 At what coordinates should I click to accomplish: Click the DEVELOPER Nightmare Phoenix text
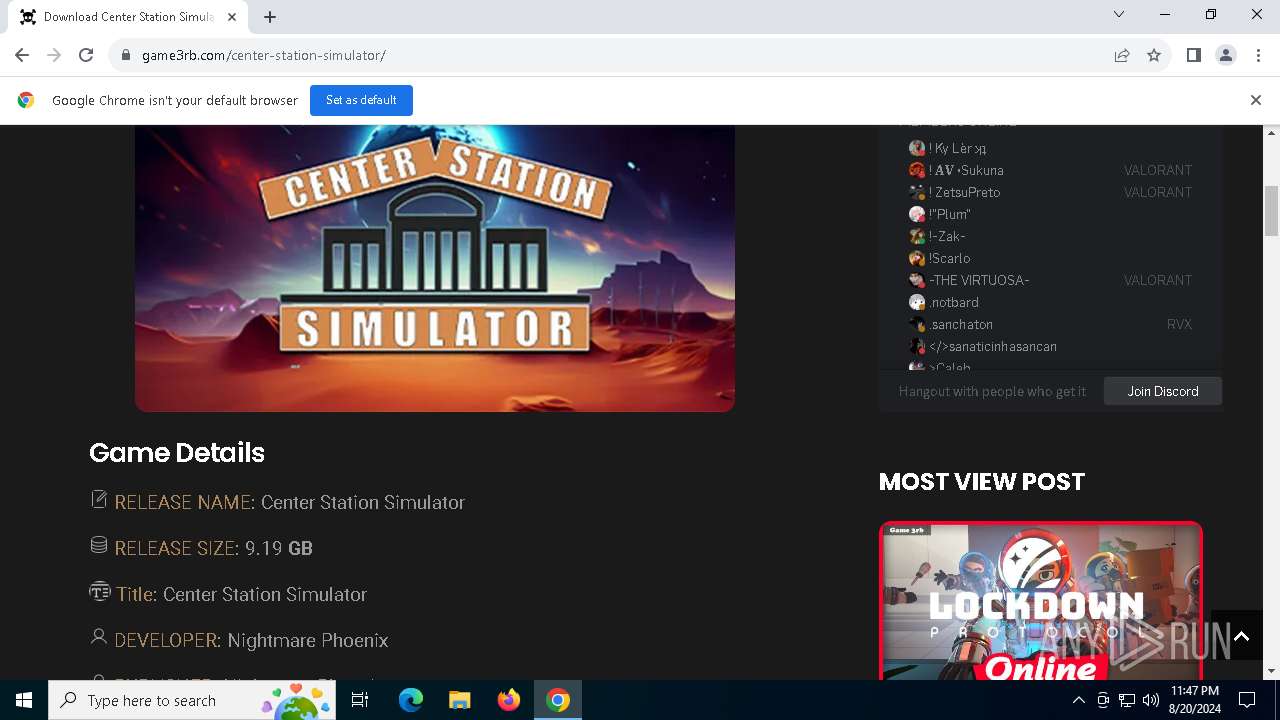tap(251, 640)
